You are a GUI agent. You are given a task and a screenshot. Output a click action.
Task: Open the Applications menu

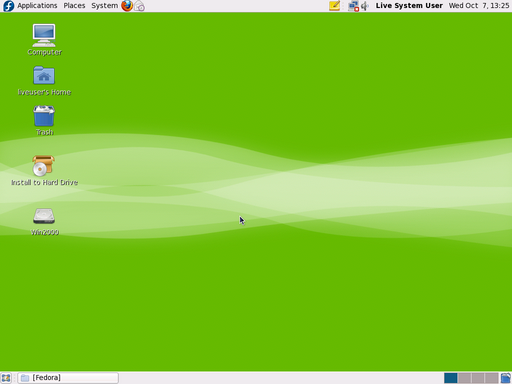click(37, 6)
